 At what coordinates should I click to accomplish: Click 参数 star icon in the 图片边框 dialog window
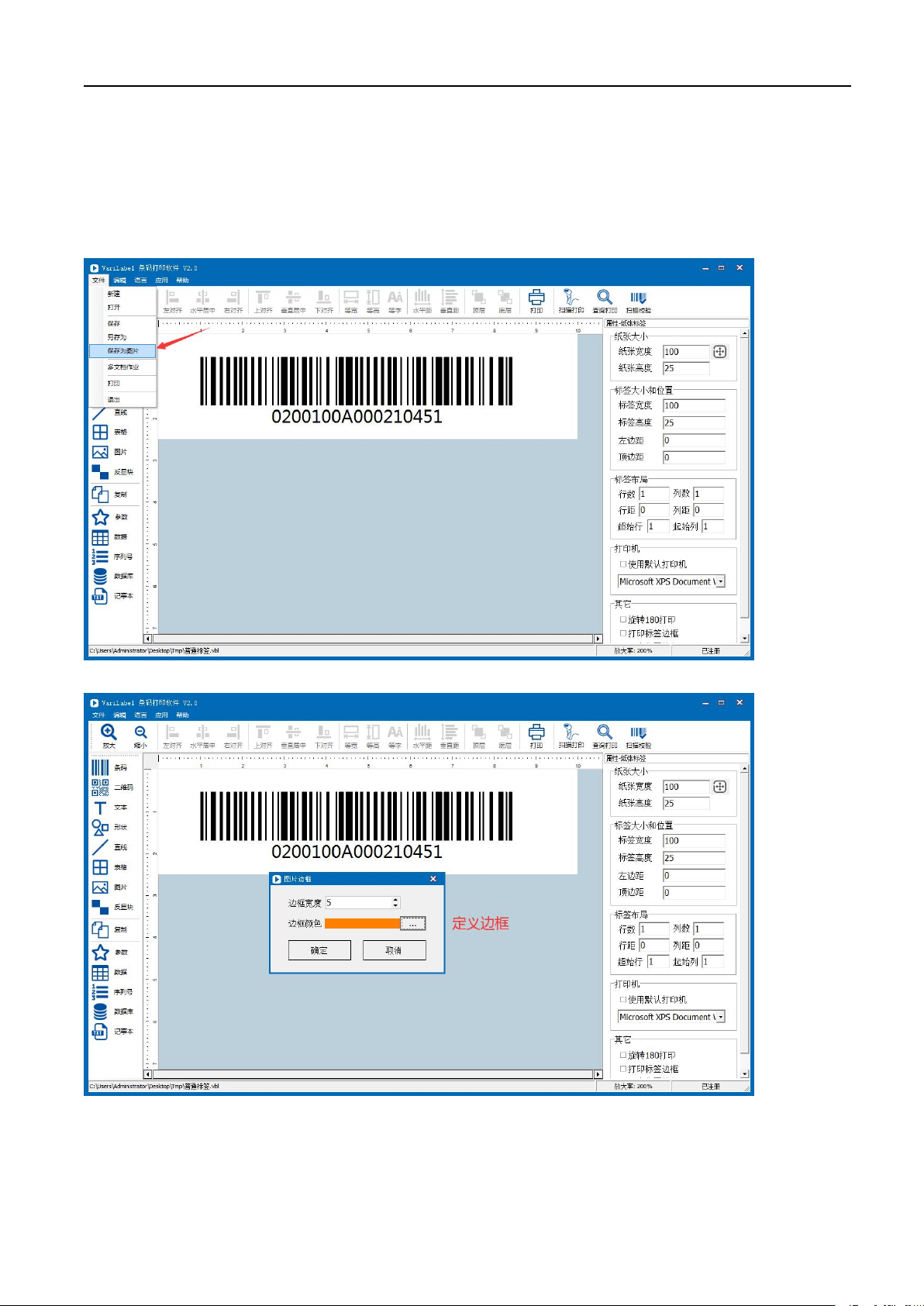pyautogui.click(x=100, y=952)
